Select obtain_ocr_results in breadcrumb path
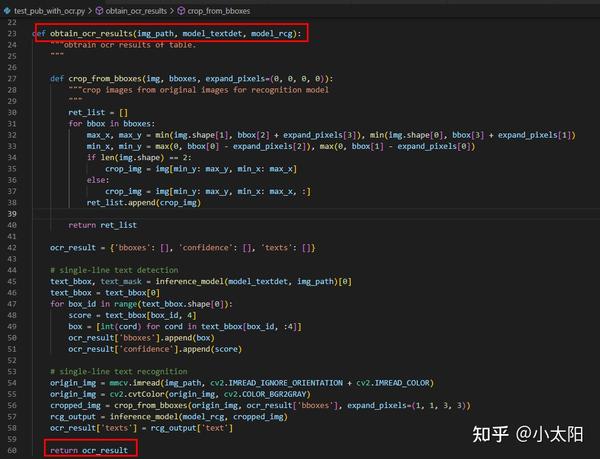Image resolution: width=600 pixels, height=459 pixels. tap(136, 11)
